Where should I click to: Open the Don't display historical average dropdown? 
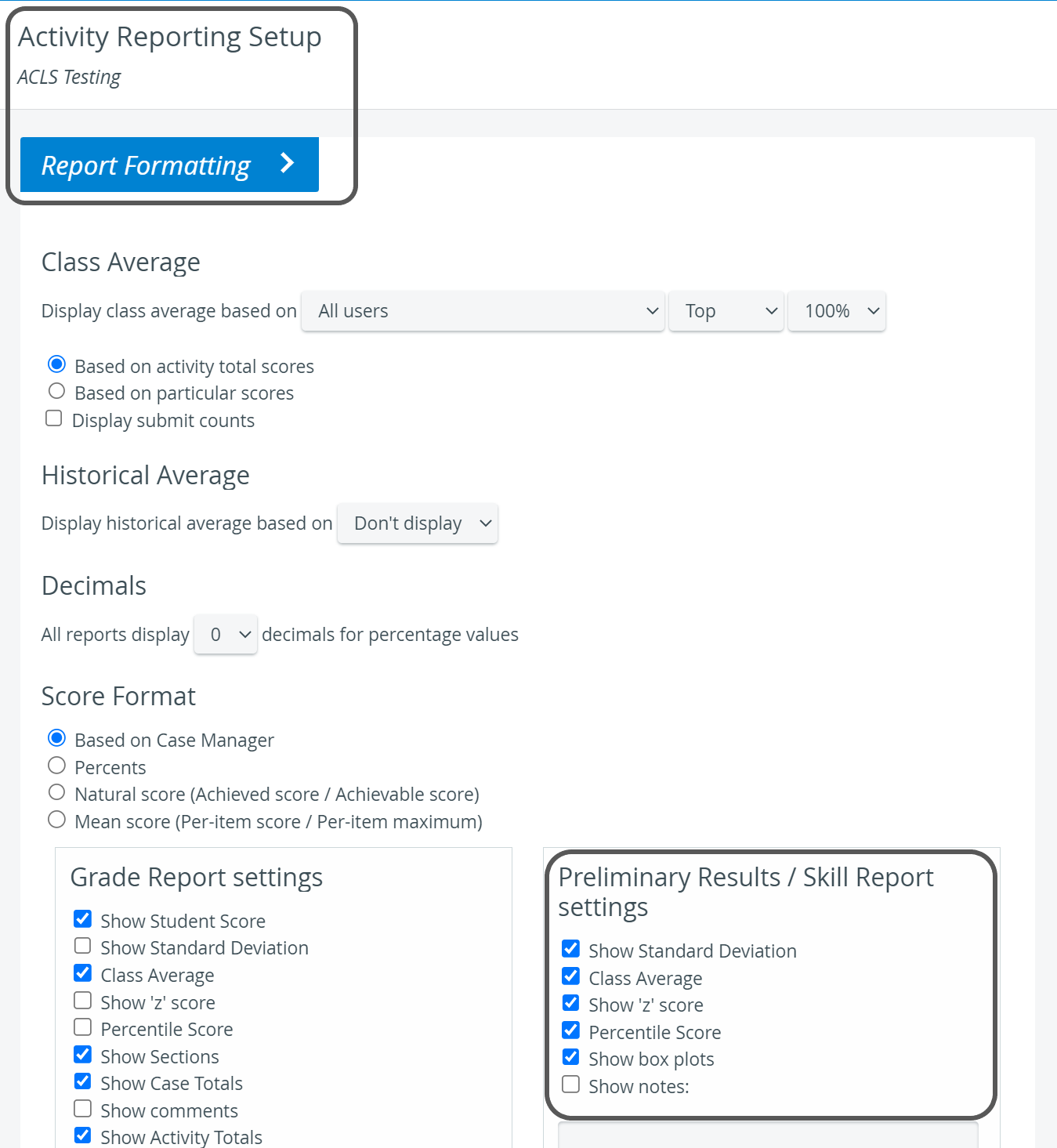coord(418,523)
